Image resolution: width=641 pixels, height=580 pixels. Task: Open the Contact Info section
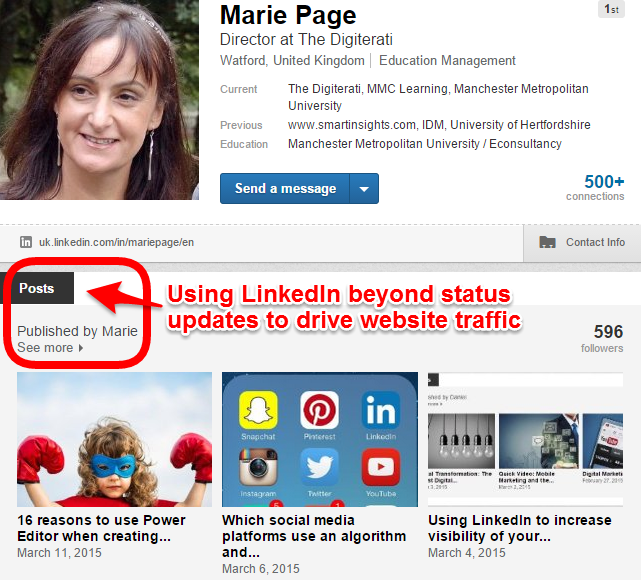click(582, 242)
